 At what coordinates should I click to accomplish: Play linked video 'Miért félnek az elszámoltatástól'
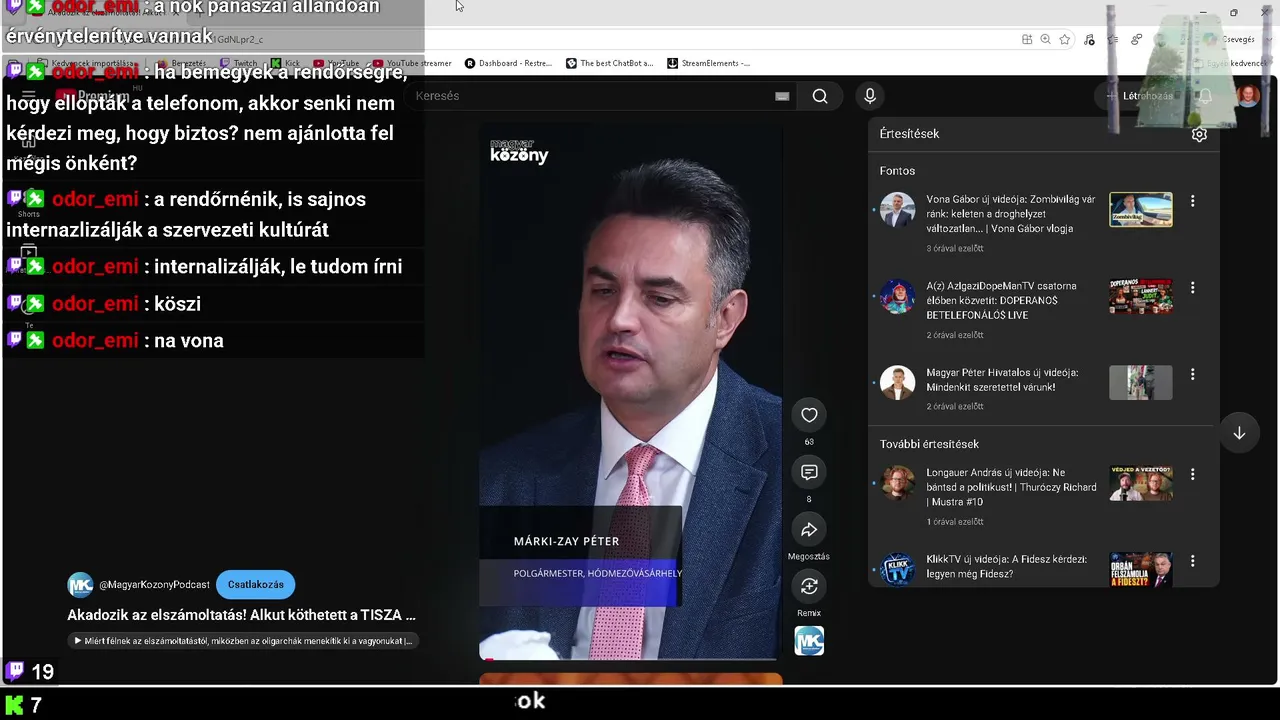[x=243, y=641]
